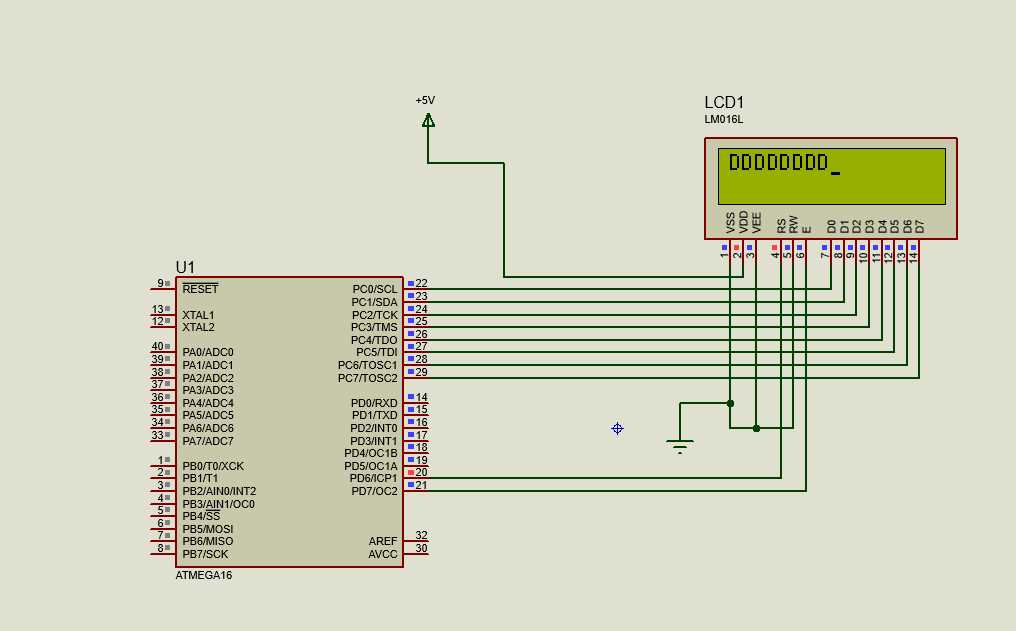
Task: Select the PA7/ADC7 pin label
Action: pyautogui.click(x=208, y=441)
